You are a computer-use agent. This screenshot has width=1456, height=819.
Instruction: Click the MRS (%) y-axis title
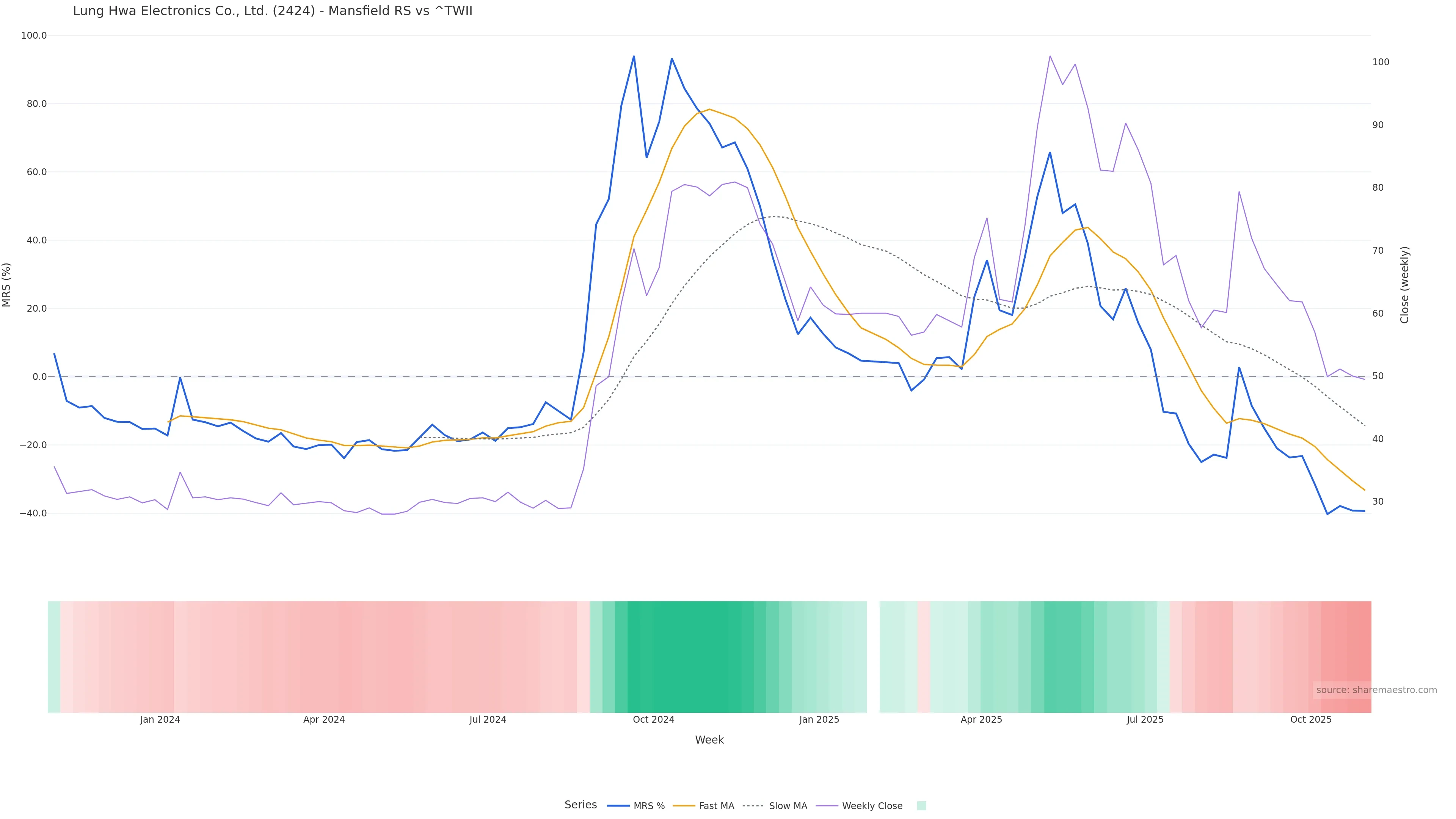(7, 285)
